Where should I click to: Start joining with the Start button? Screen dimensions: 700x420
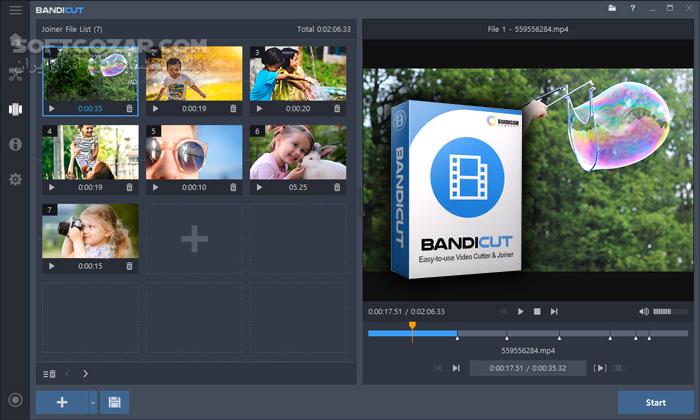pos(655,402)
